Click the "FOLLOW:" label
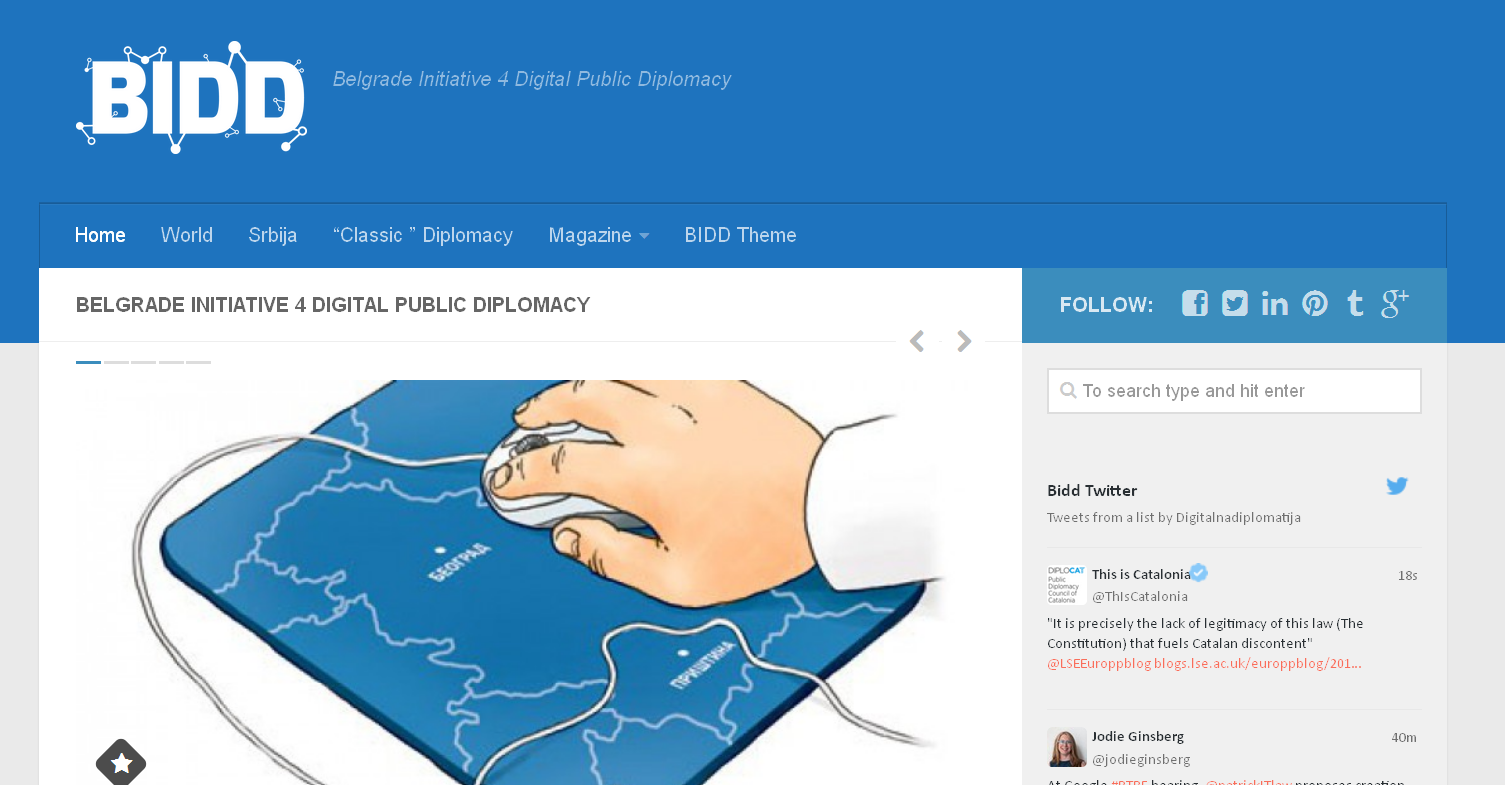Viewport: 1505px width, 785px height. tap(1106, 305)
